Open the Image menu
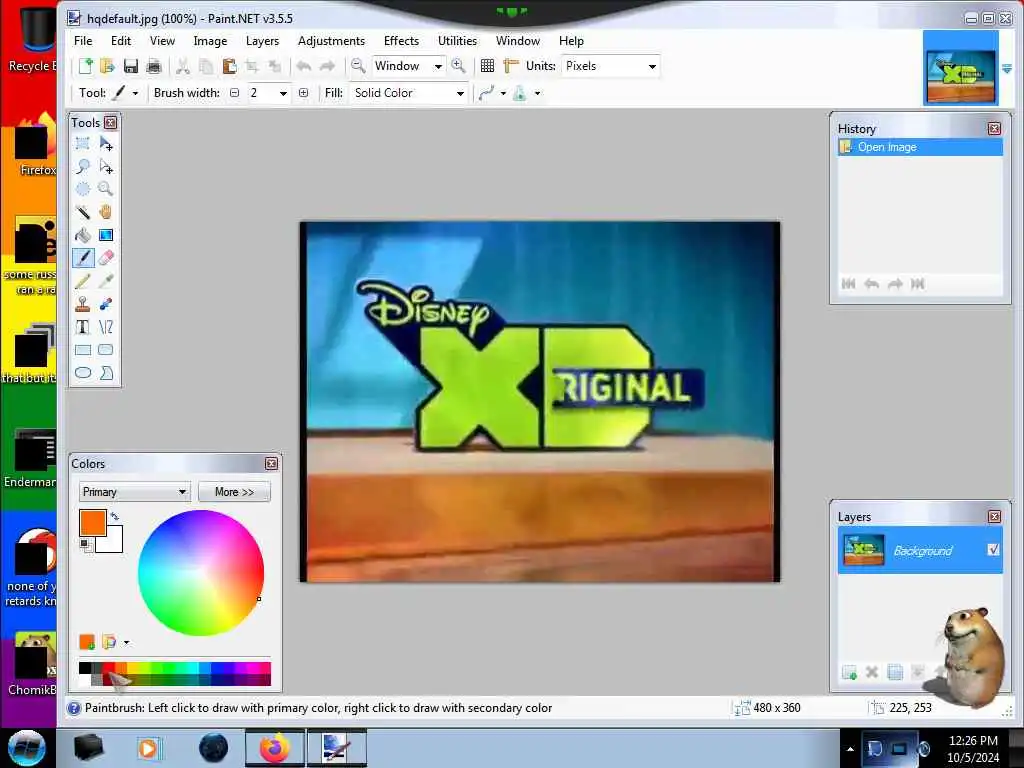This screenshot has height=768, width=1024. 210,40
